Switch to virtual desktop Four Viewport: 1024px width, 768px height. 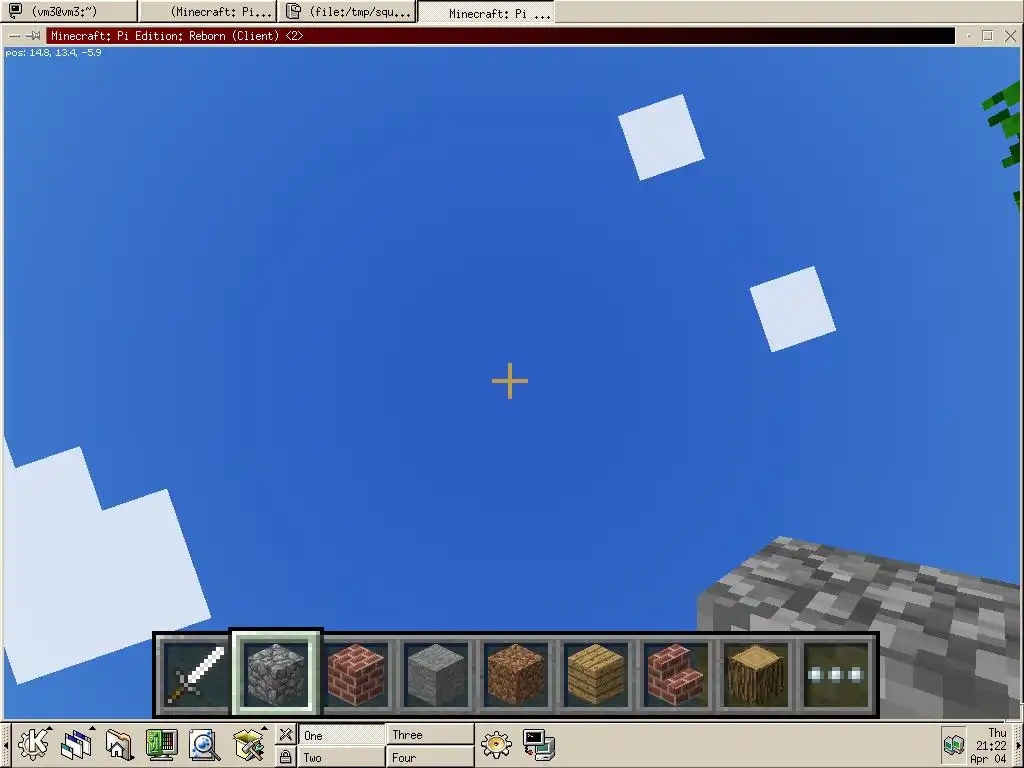coord(430,758)
